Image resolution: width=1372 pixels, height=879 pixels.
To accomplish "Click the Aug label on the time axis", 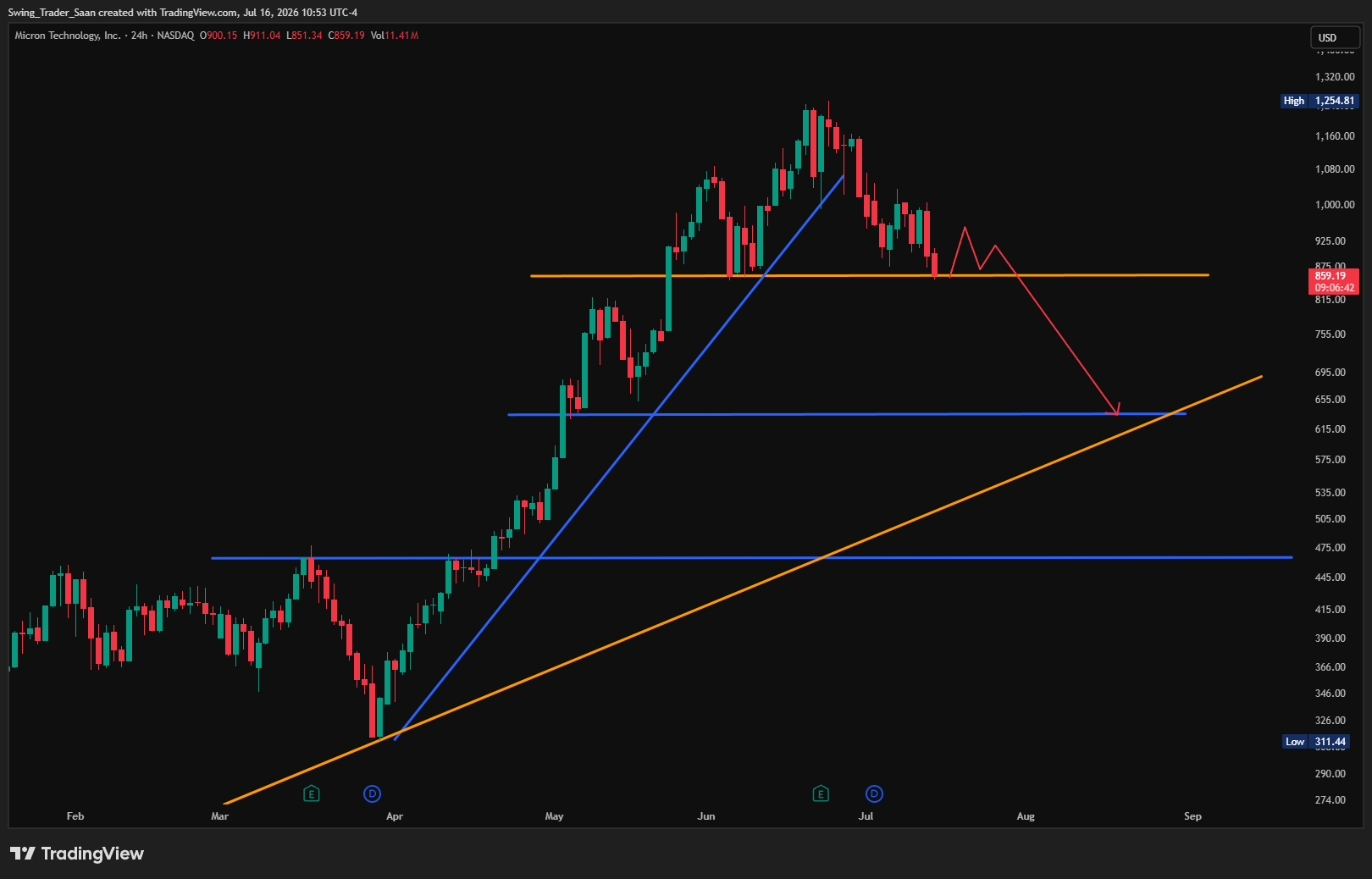I will click(1026, 816).
